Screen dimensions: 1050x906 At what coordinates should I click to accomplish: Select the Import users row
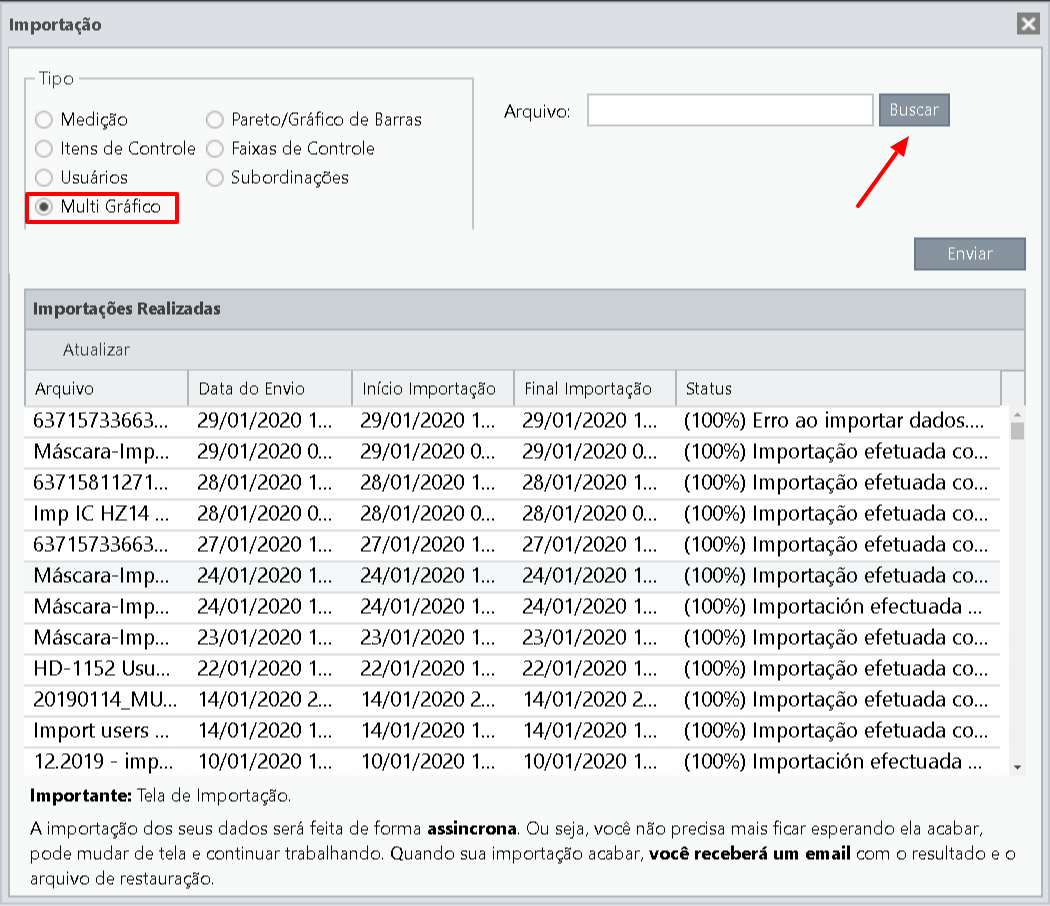coord(512,730)
